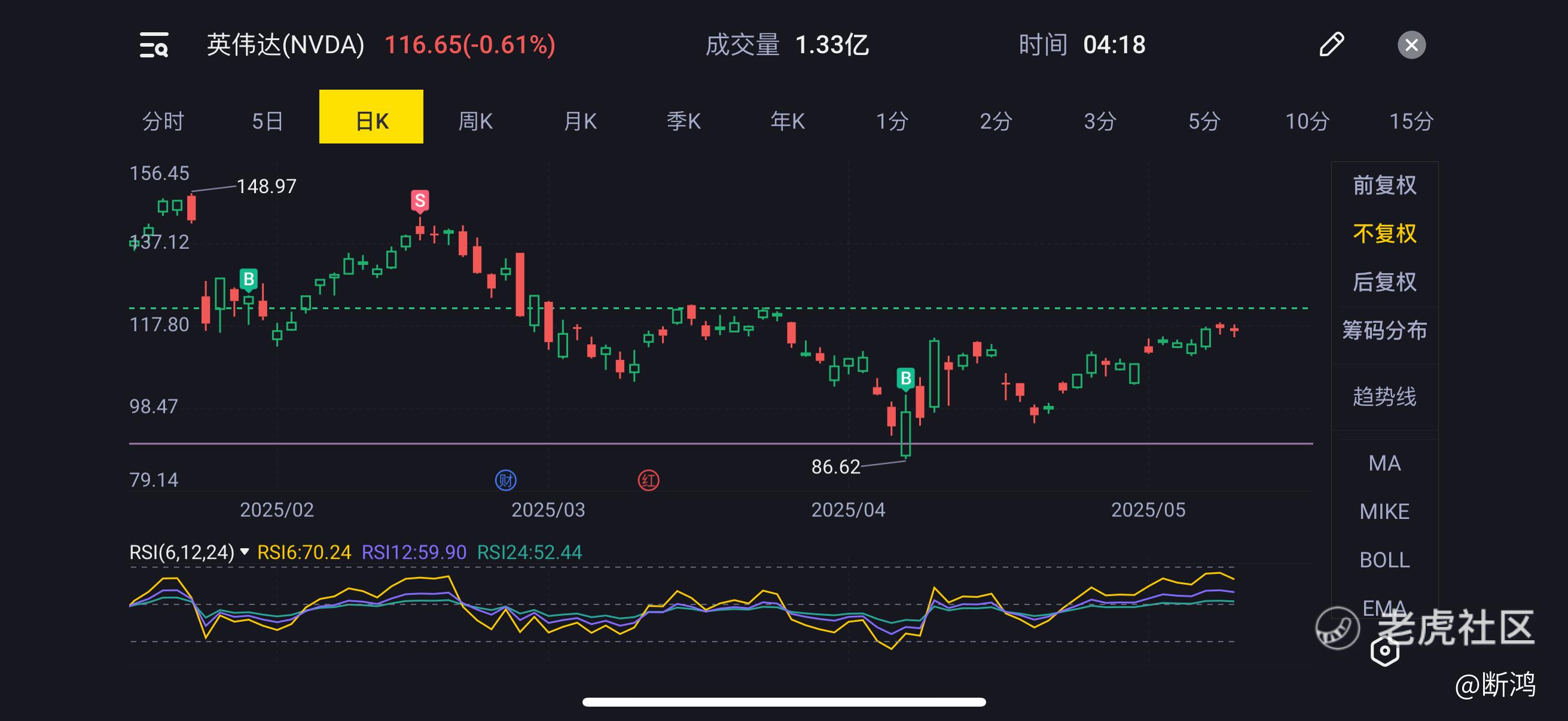Screen dimensions: 1568x721
Task: Tap the 116.65(-0.61%) price readout
Action: [x=470, y=45]
